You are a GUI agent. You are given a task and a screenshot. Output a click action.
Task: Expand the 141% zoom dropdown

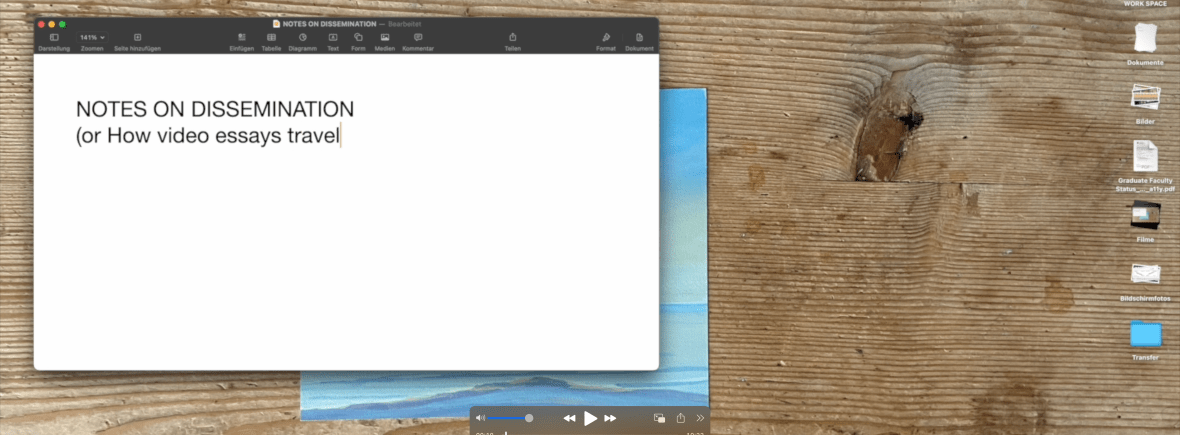point(92,38)
